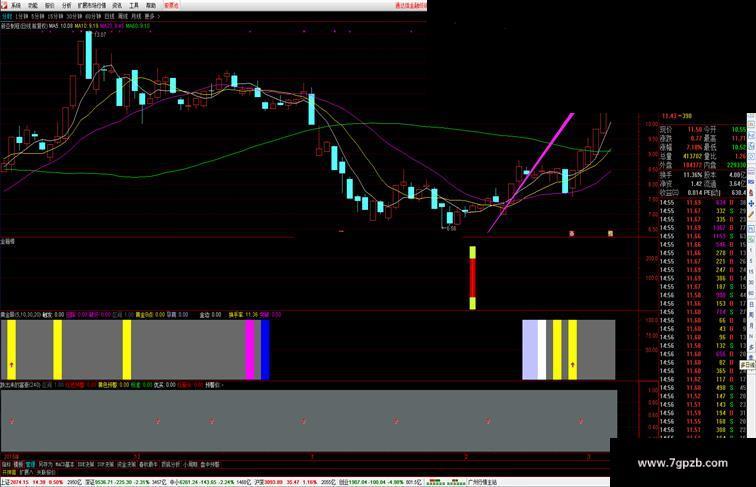Apply the 盘中预警 template

[x=210, y=464]
